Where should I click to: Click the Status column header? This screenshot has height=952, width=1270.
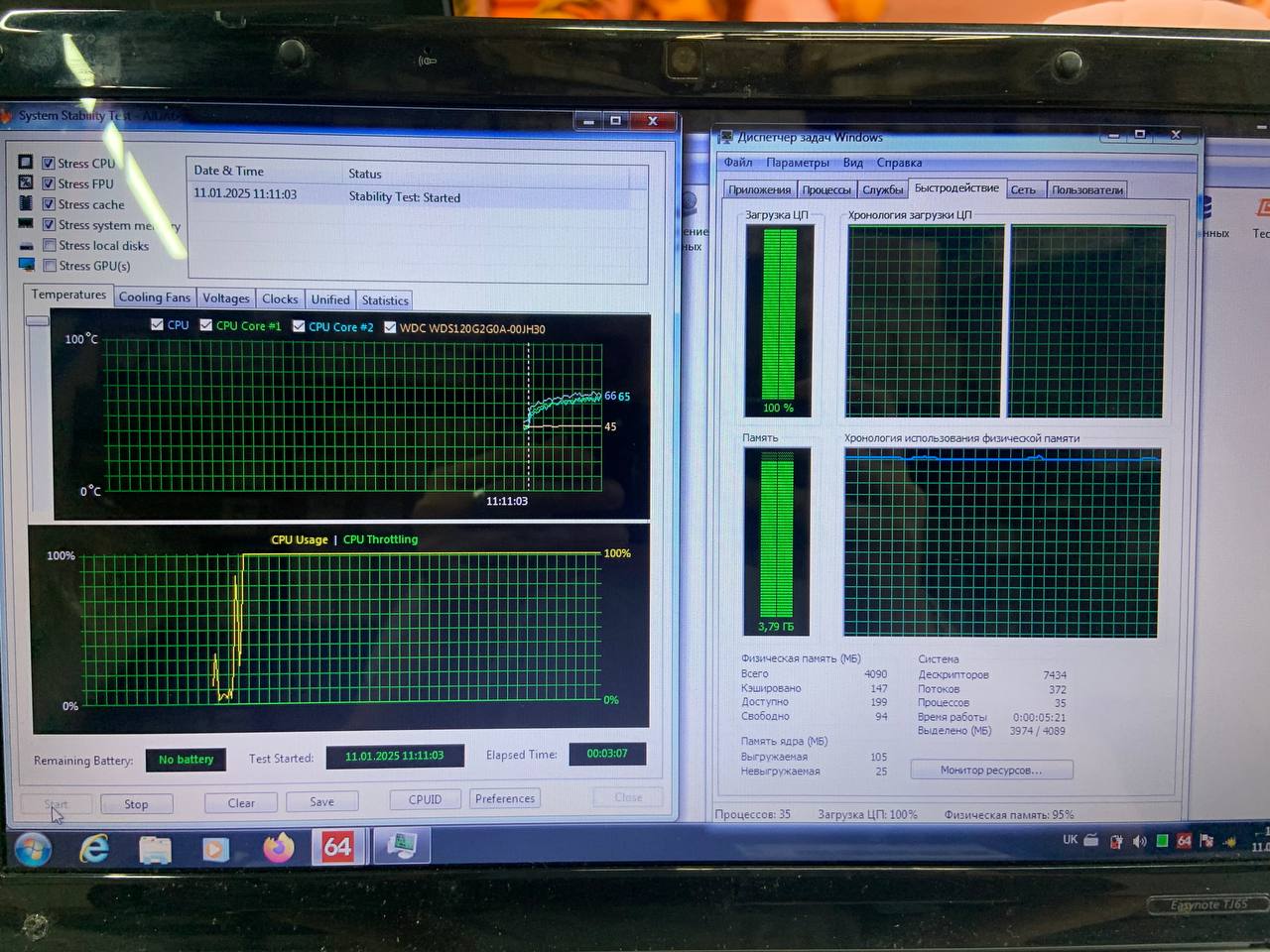486,174
